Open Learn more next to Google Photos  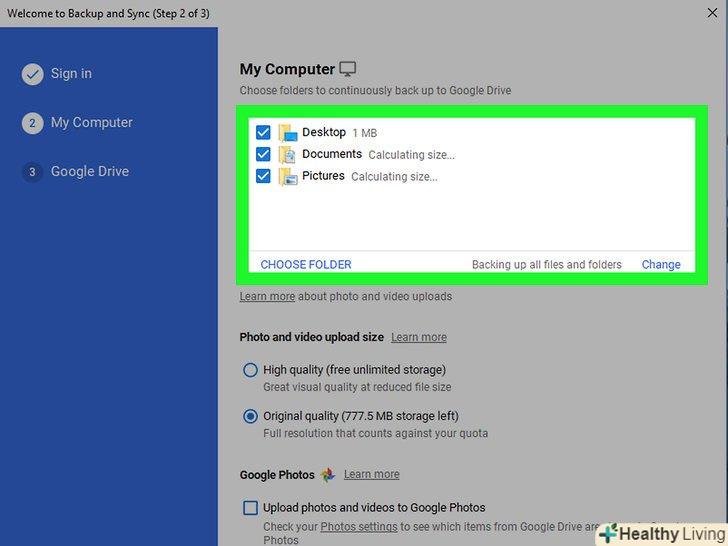pyautogui.click(x=371, y=474)
